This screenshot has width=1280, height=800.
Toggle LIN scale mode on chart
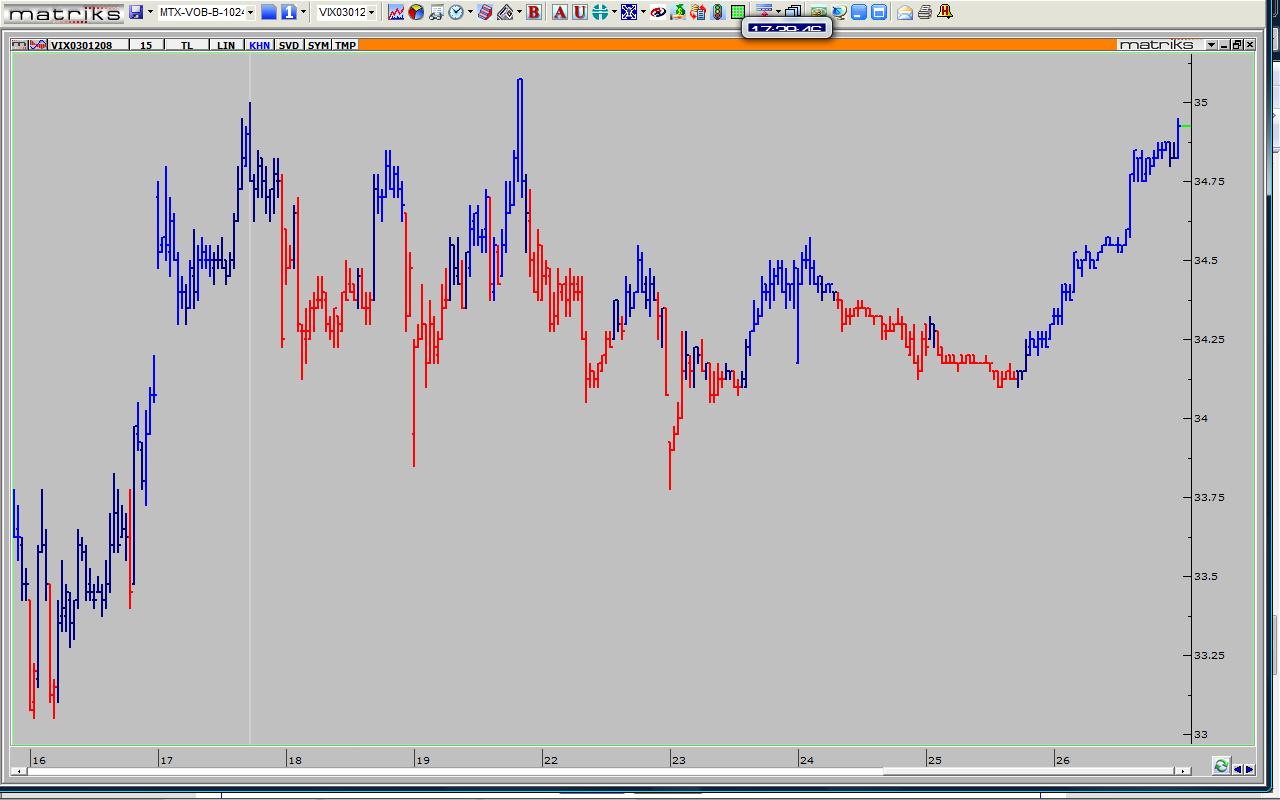(x=226, y=45)
